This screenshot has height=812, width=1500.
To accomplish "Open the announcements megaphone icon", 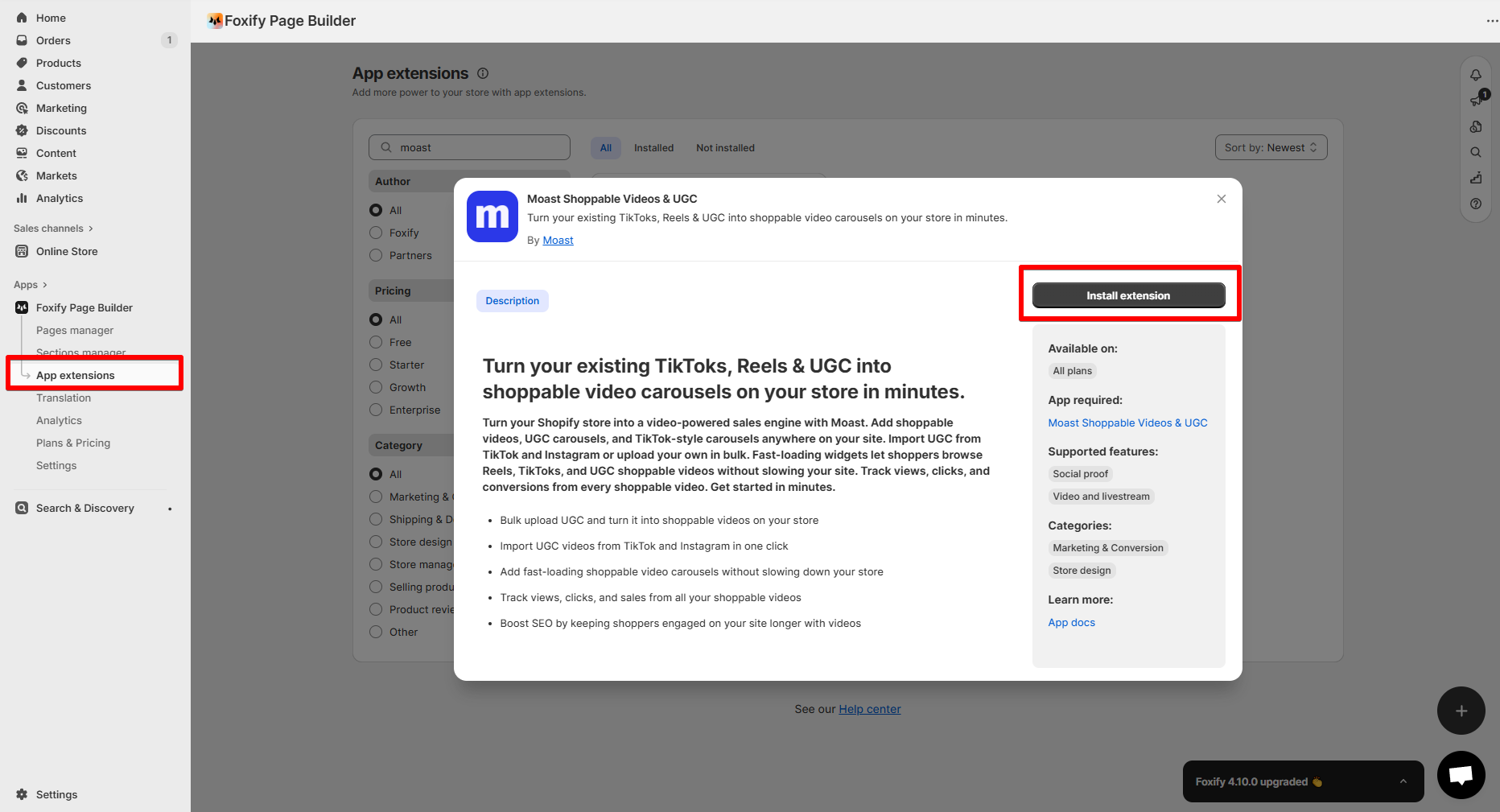I will point(1477,100).
